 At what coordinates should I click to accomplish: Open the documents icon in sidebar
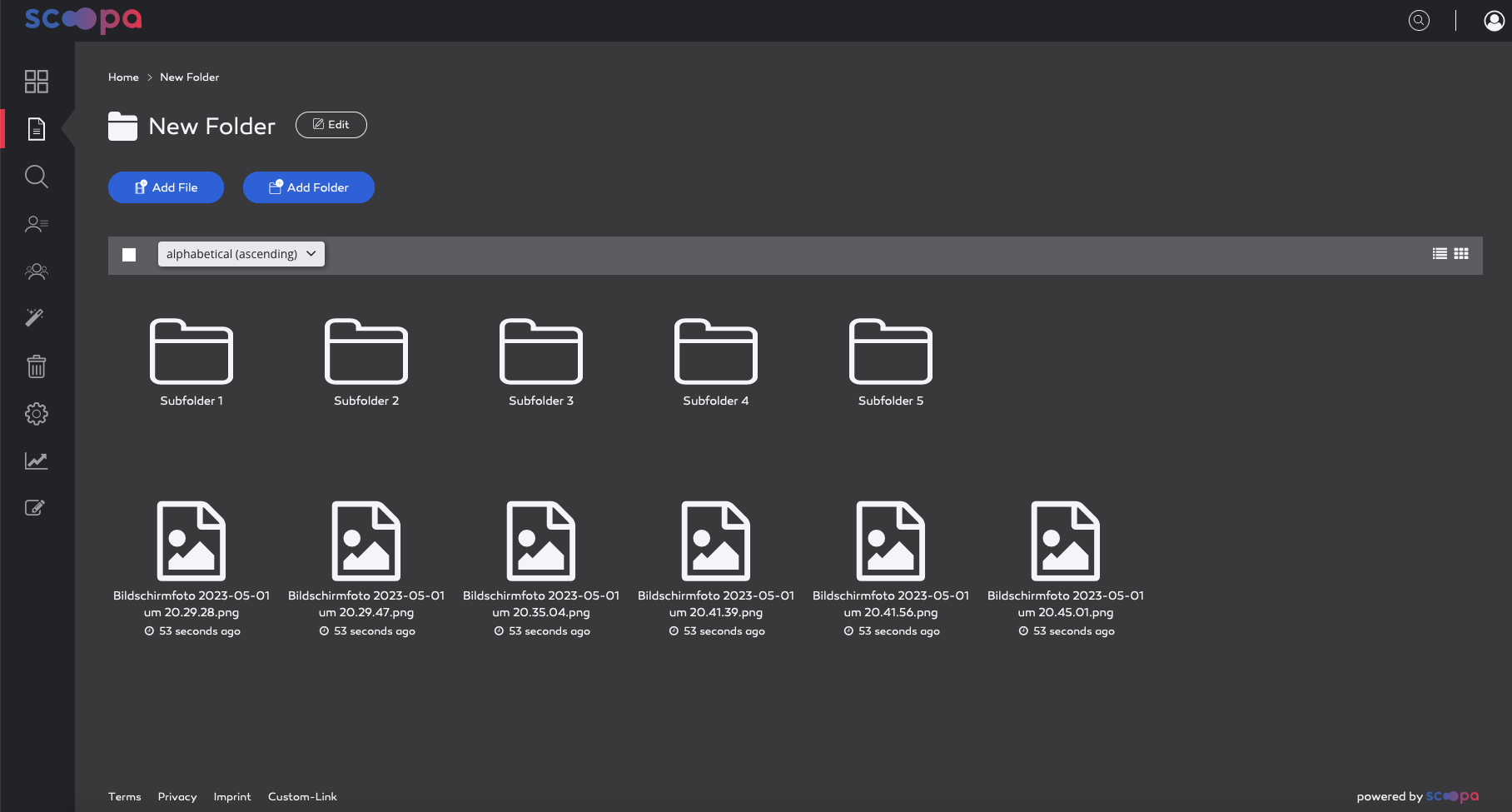coord(37,129)
